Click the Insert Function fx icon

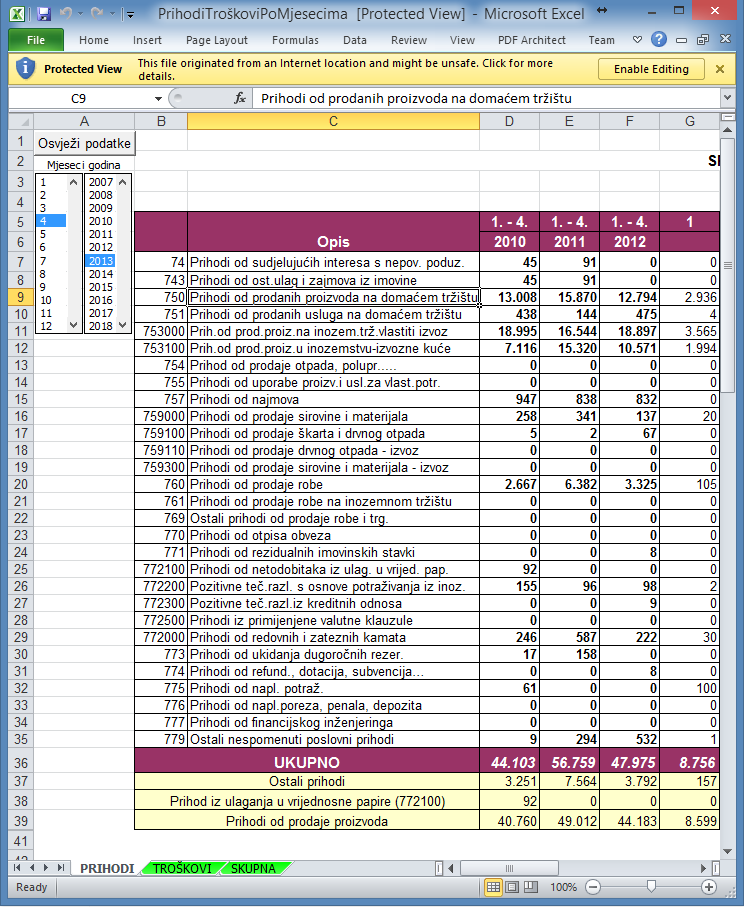pyautogui.click(x=240, y=98)
